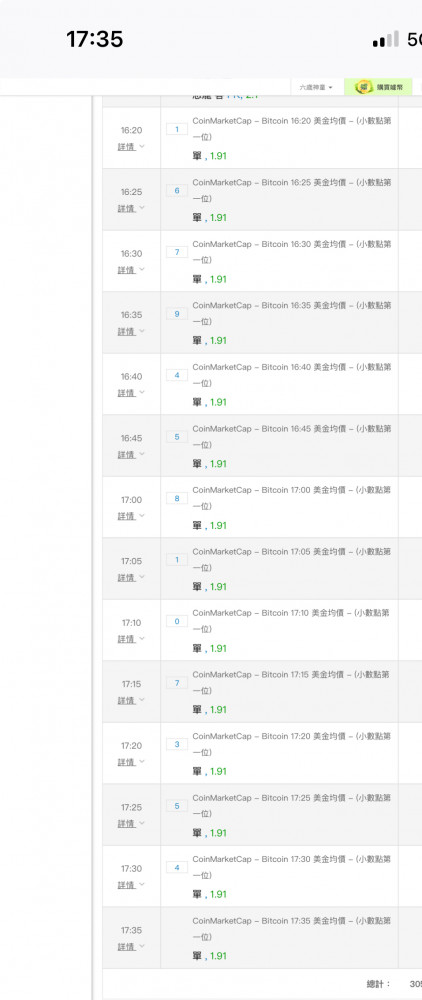422x1000 pixels.
Task: Click the green 1.91 odds in the 17:15 row
Action: pyautogui.click(x=219, y=710)
